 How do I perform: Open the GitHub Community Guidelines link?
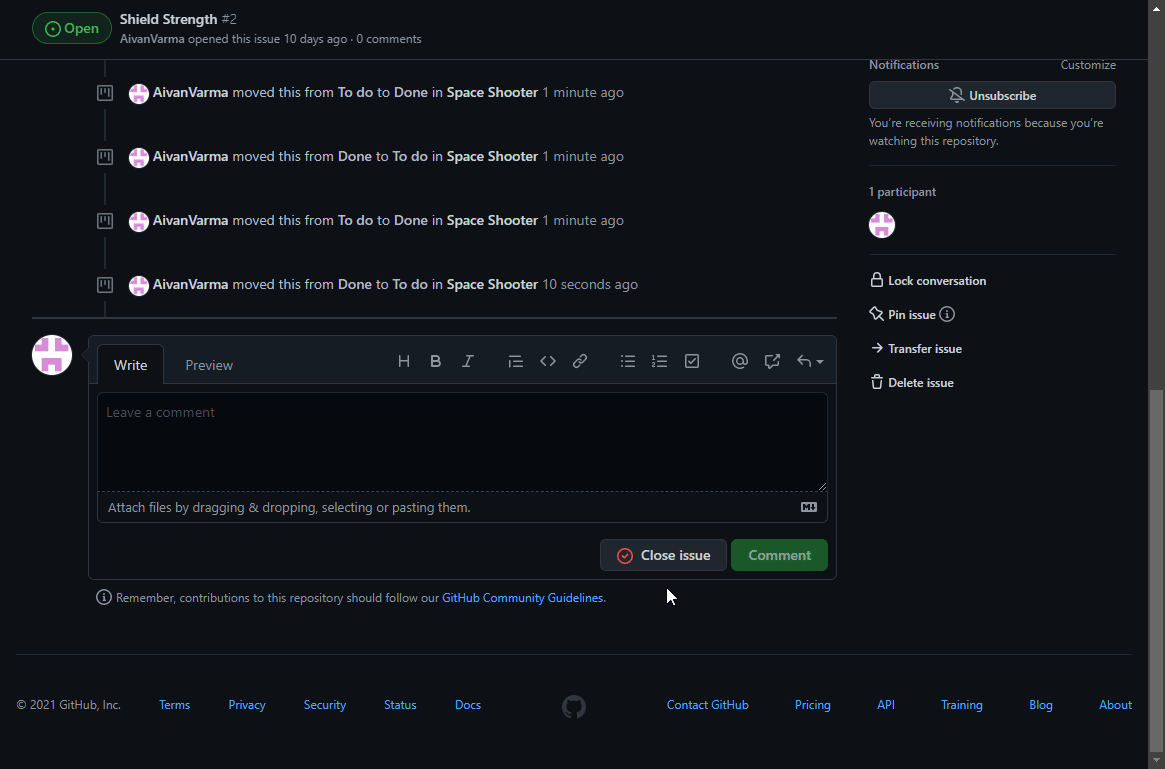point(522,597)
